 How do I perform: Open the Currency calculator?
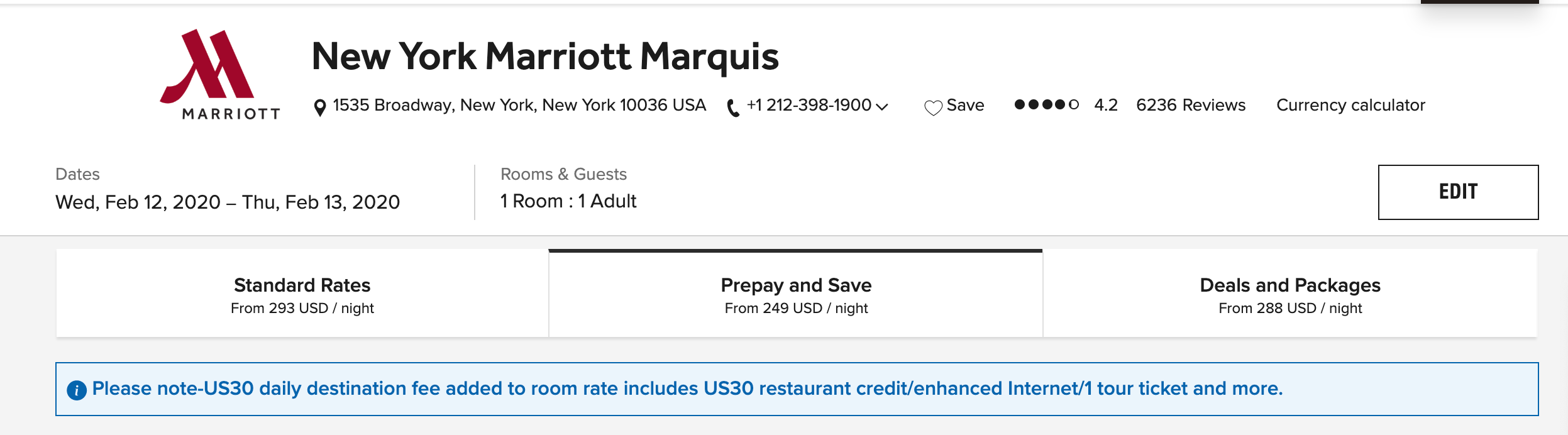pos(1350,105)
